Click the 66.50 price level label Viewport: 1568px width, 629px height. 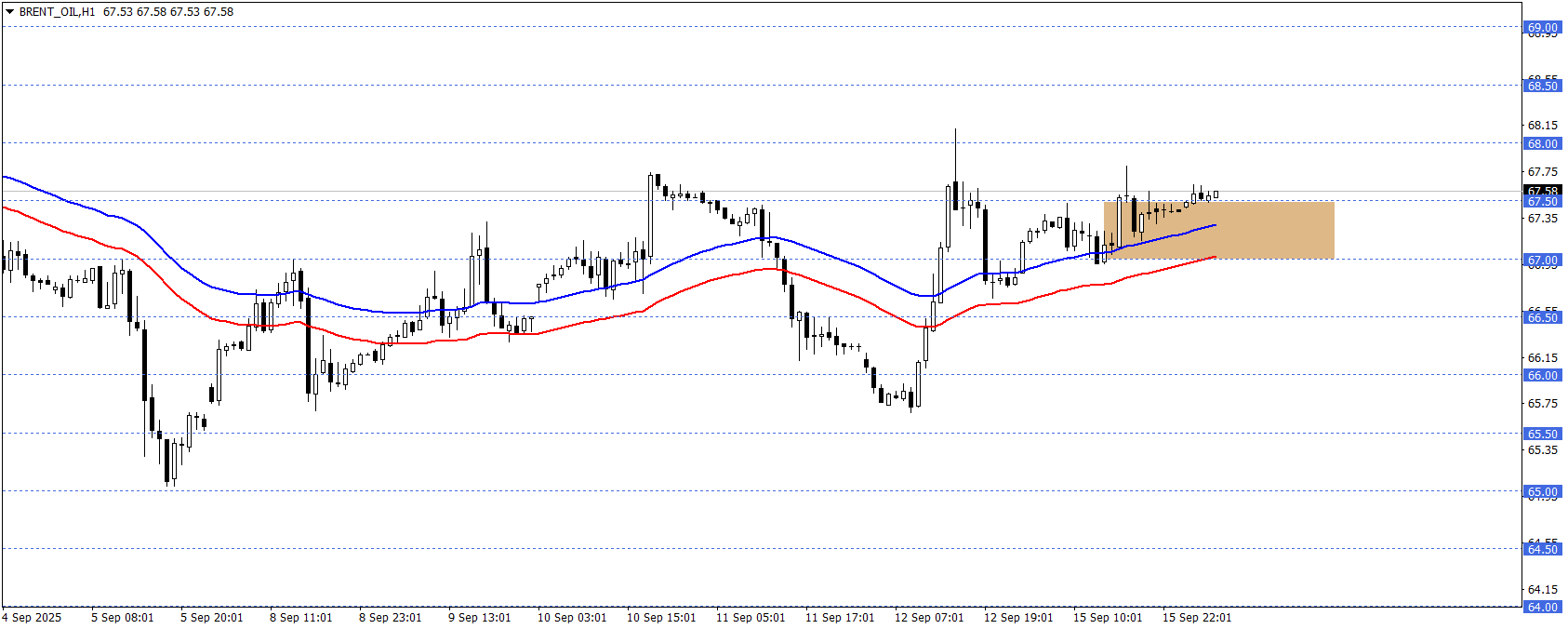tap(1542, 317)
